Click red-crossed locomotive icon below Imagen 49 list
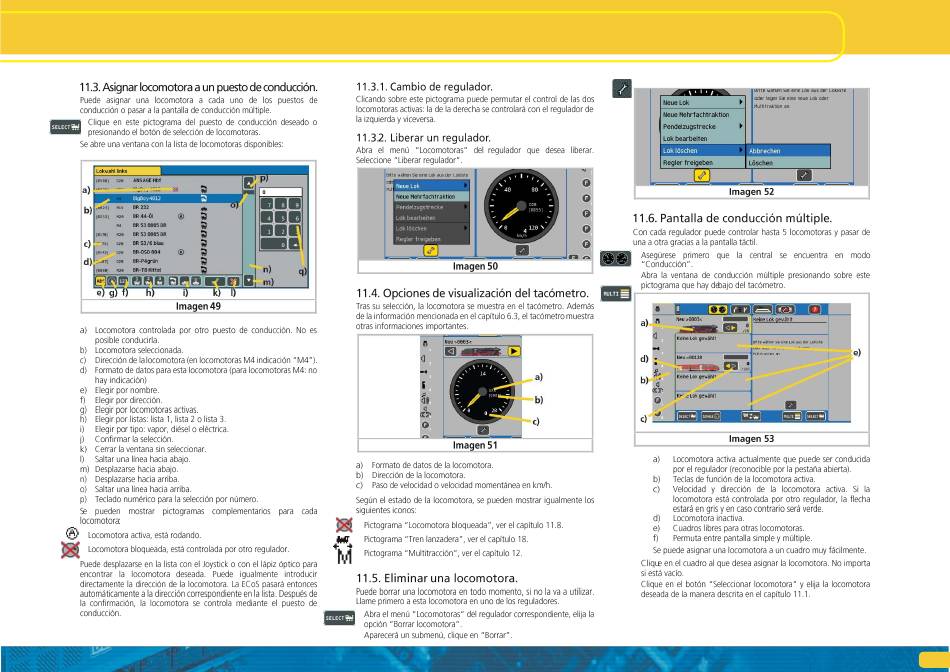950x672 pixels. 70,550
